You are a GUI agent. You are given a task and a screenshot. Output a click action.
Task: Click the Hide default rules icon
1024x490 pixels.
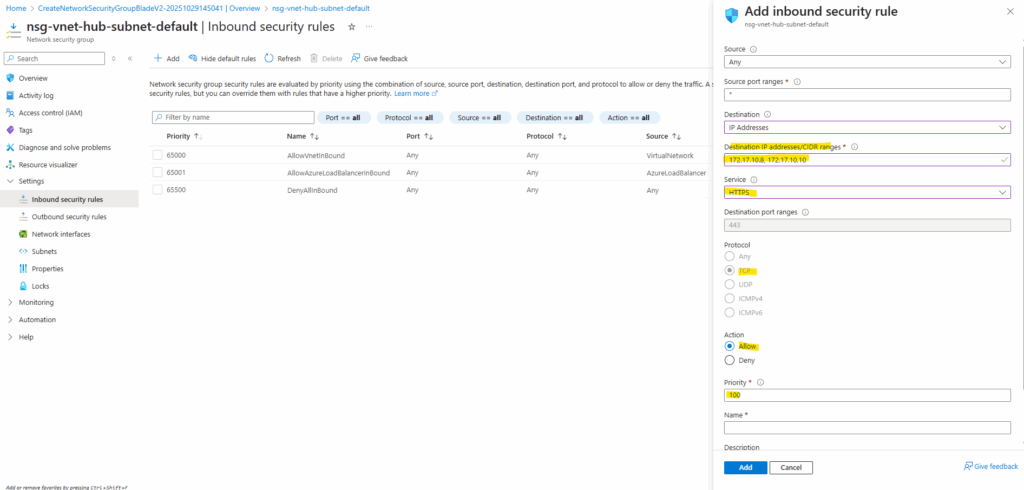193,59
